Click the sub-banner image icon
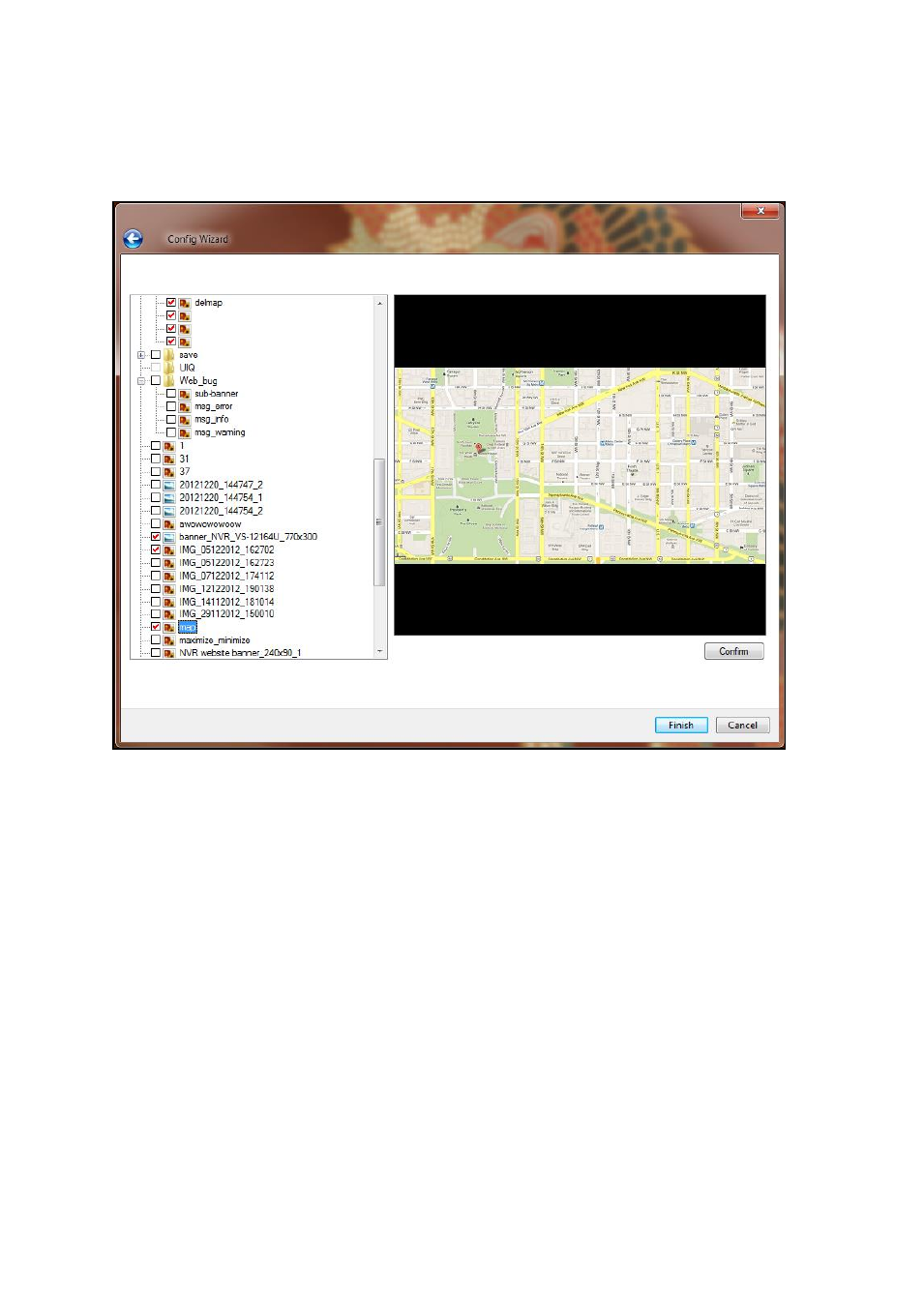 click(185, 394)
